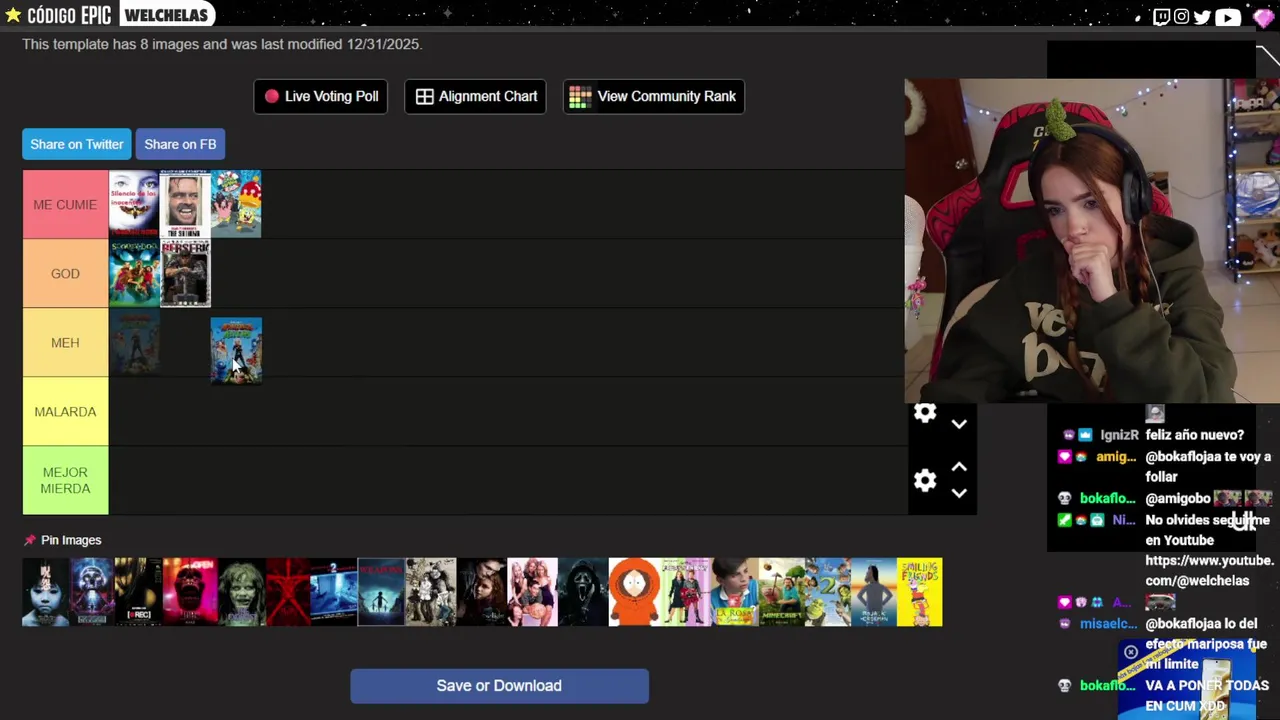
Task: Pick the Freaky Friday poster
Action: tap(686, 592)
